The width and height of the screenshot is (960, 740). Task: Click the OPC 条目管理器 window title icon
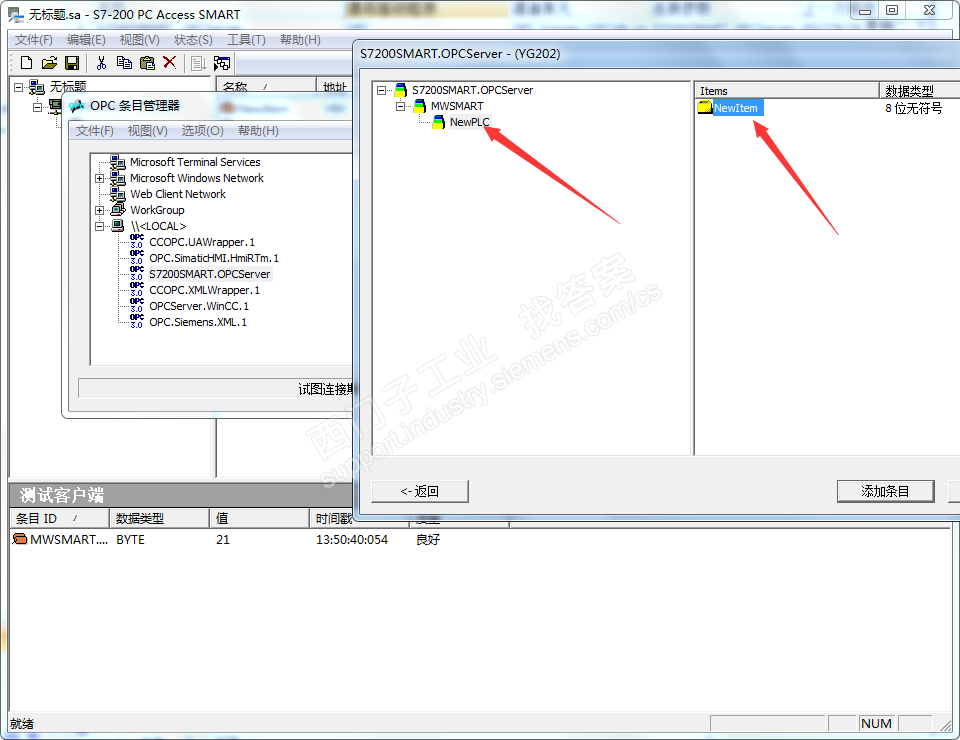pos(77,106)
